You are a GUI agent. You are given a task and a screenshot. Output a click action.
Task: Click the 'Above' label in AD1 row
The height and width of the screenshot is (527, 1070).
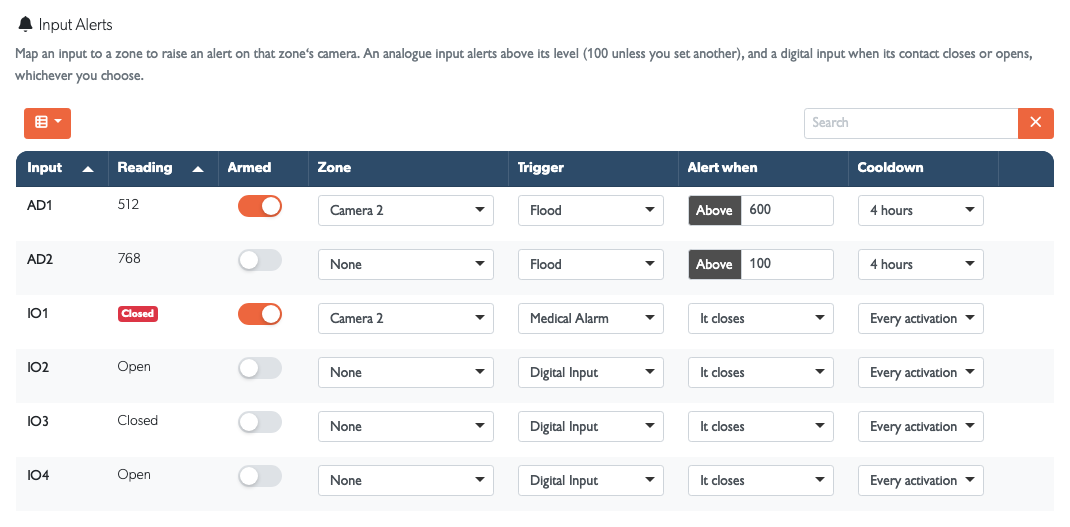click(x=714, y=210)
